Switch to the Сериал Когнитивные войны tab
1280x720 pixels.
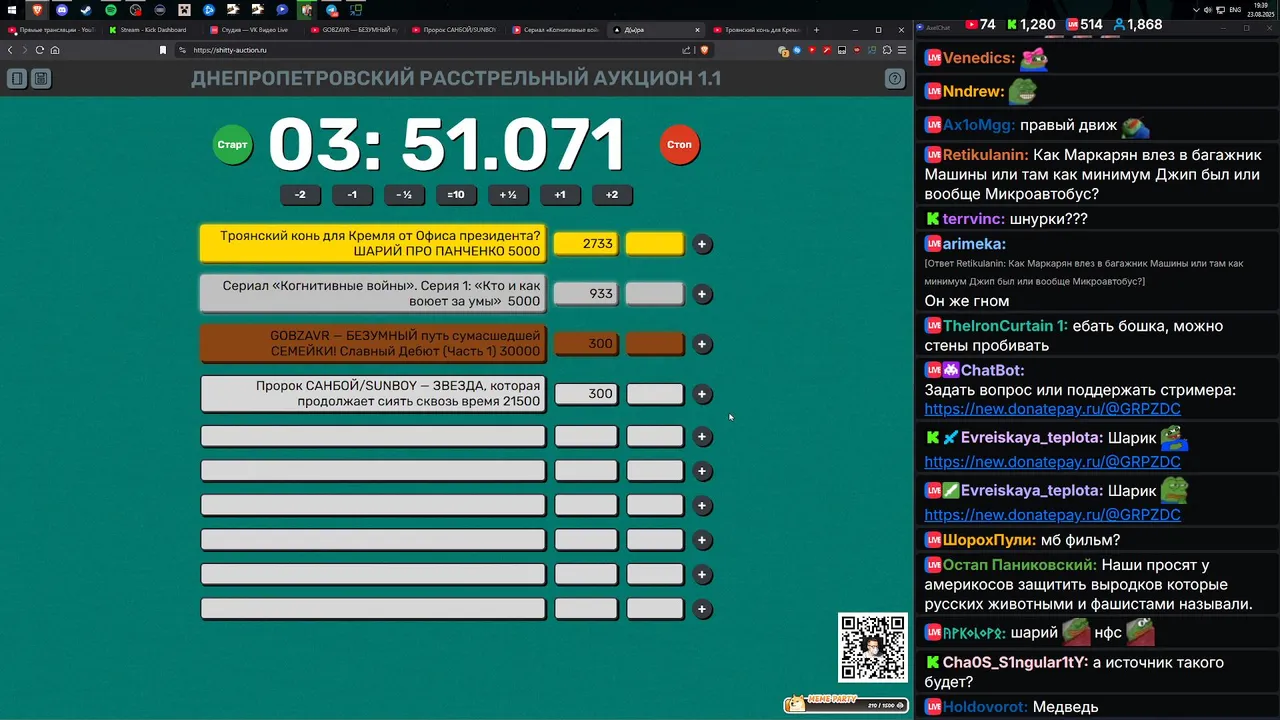557,30
